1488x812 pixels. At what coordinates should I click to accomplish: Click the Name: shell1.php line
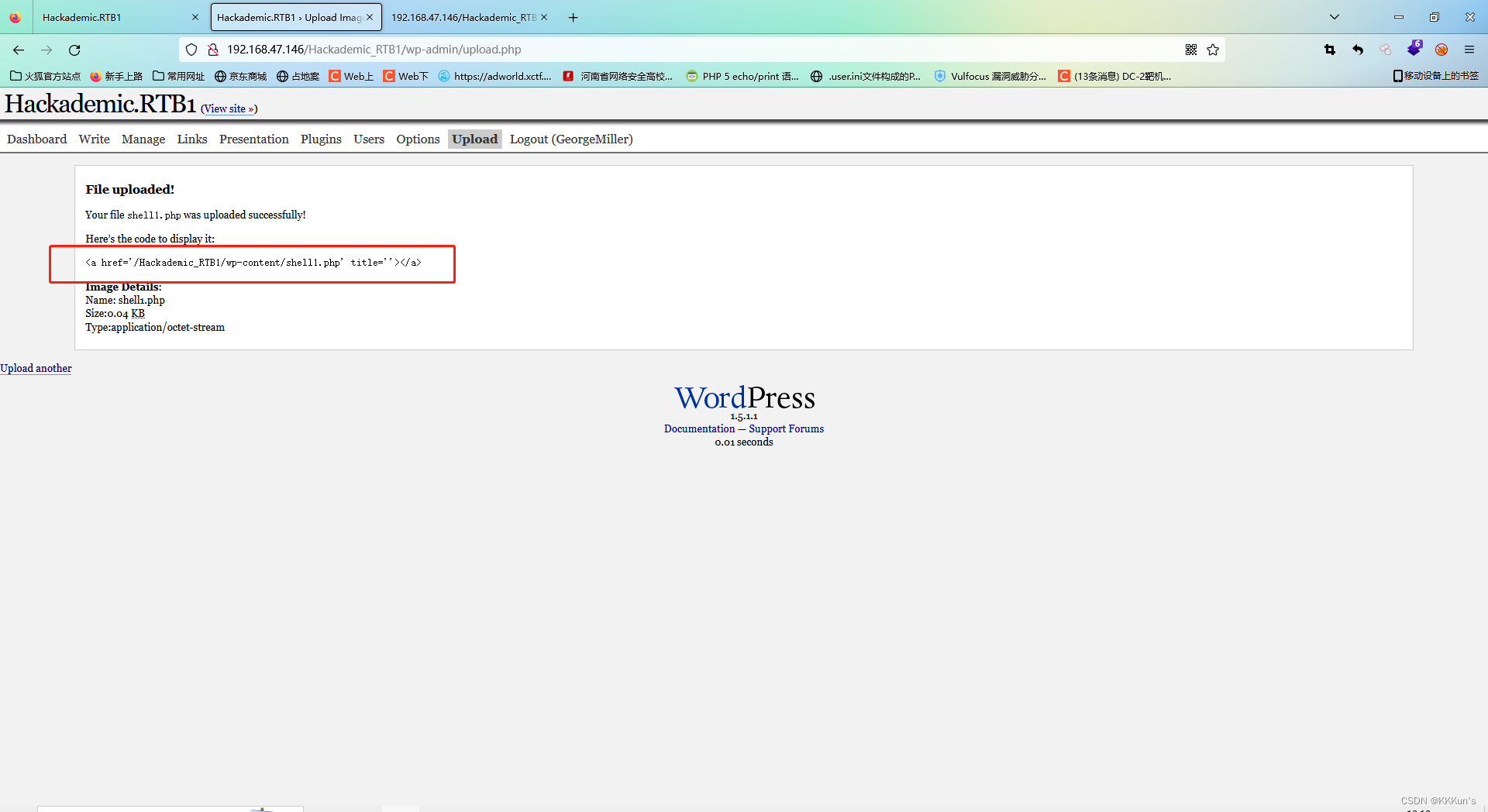[x=125, y=300]
